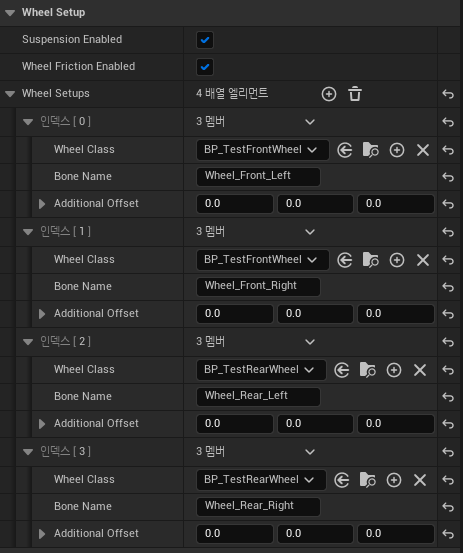Click index 3 Additional Offset Y value
This screenshot has height=553, width=463.
click(315, 534)
